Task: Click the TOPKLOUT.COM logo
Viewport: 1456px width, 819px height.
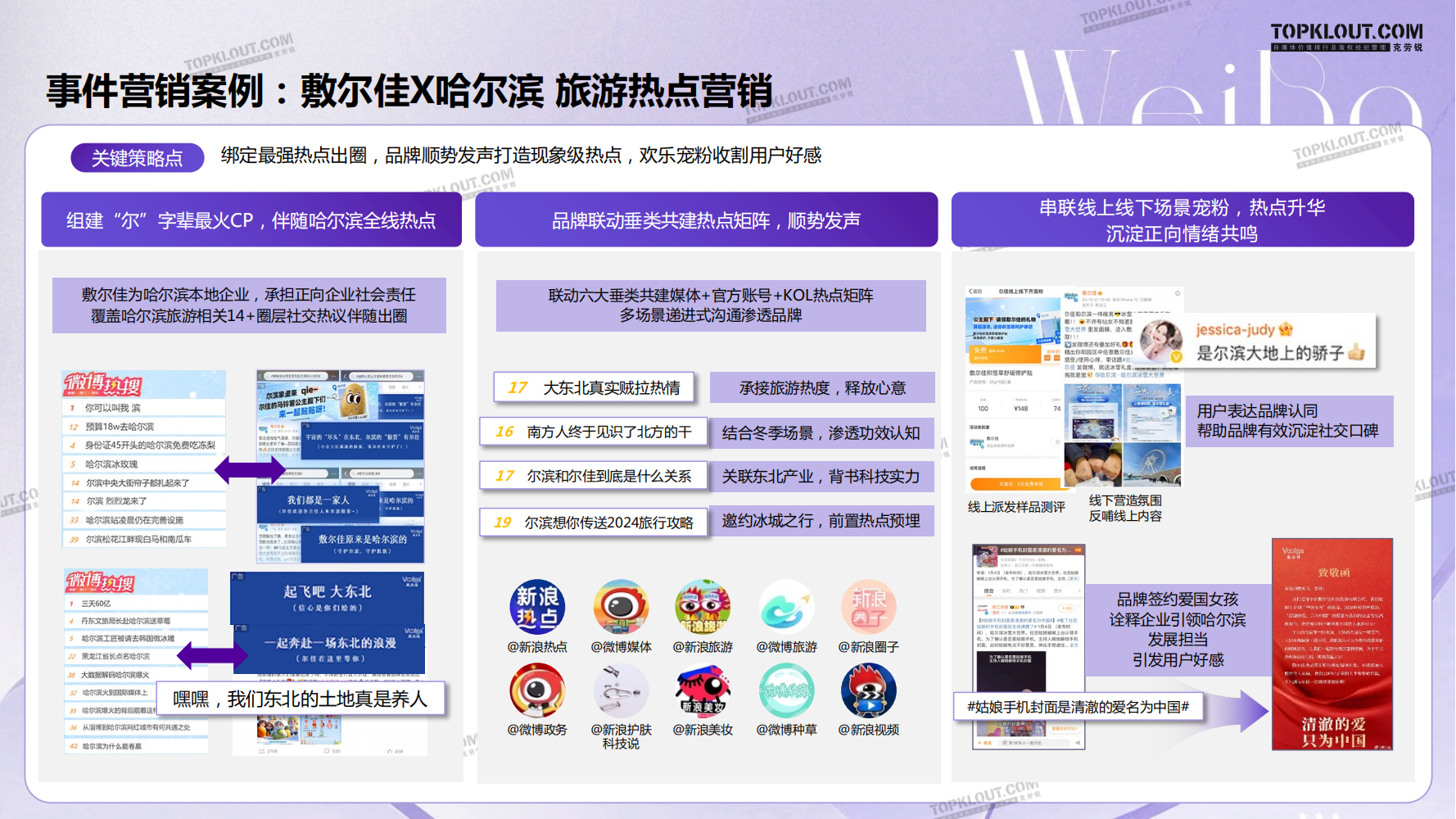Action: pyautogui.click(x=1346, y=37)
